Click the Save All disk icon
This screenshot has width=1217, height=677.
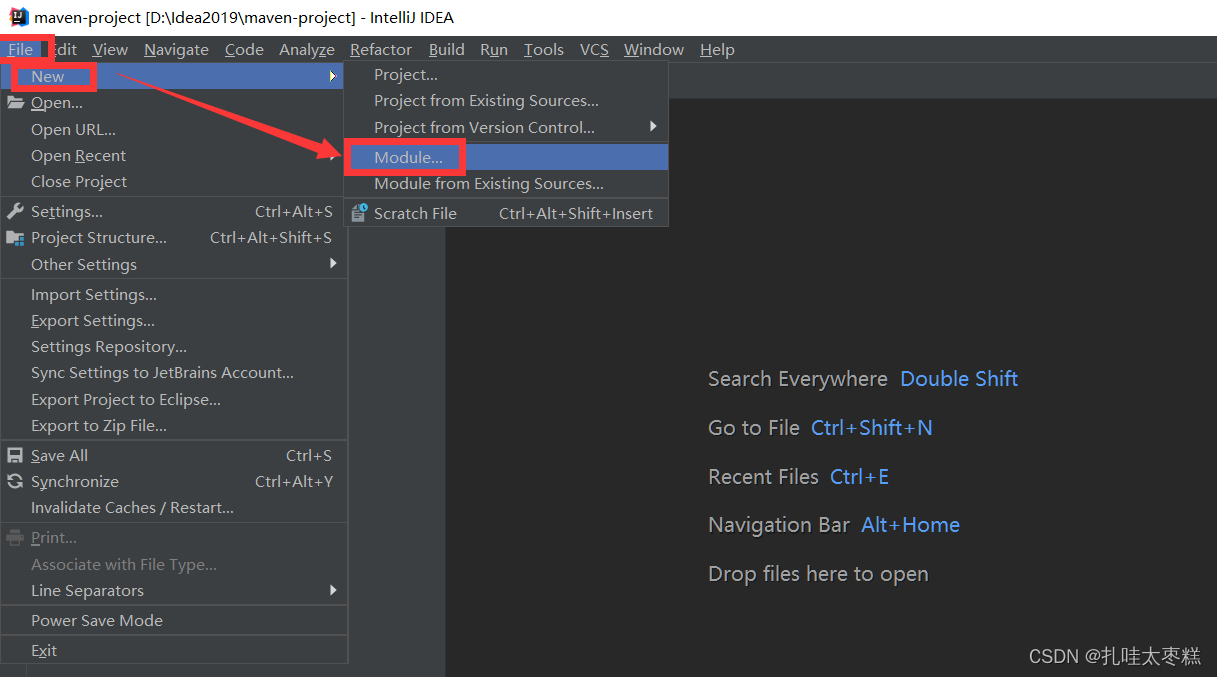(x=15, y=455)
